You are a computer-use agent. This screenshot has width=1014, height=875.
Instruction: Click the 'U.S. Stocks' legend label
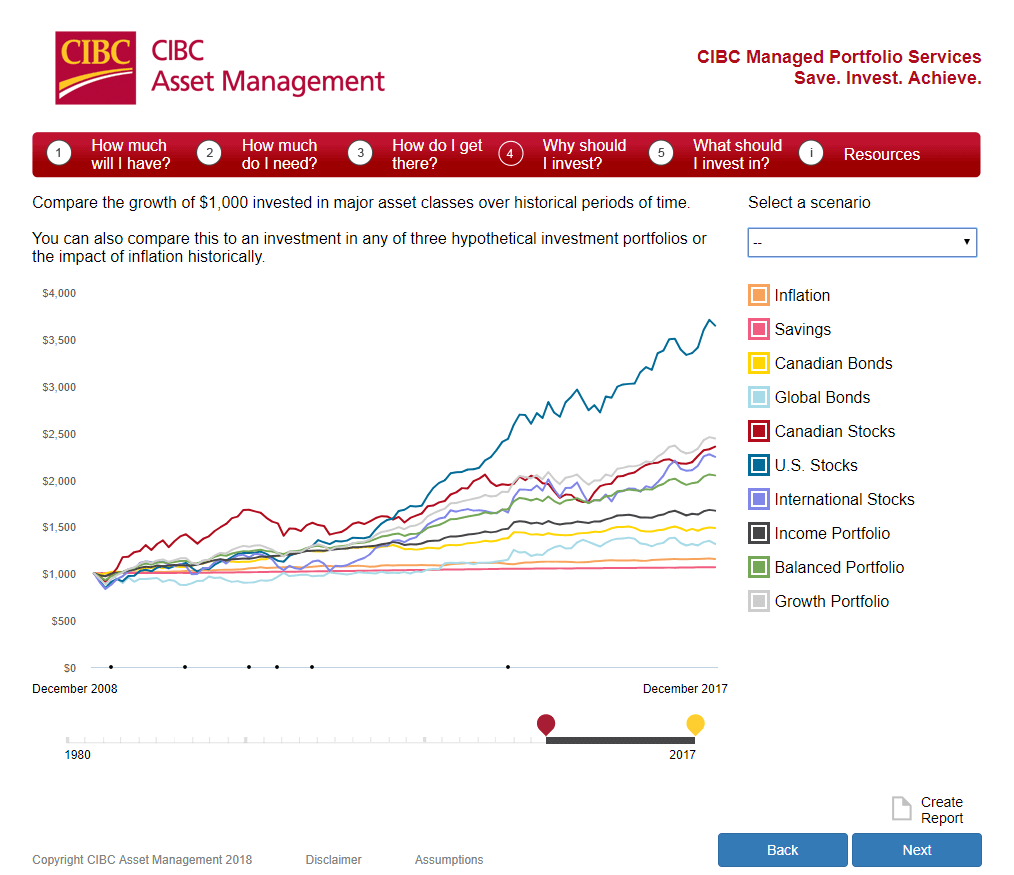[x=816, y=466]
